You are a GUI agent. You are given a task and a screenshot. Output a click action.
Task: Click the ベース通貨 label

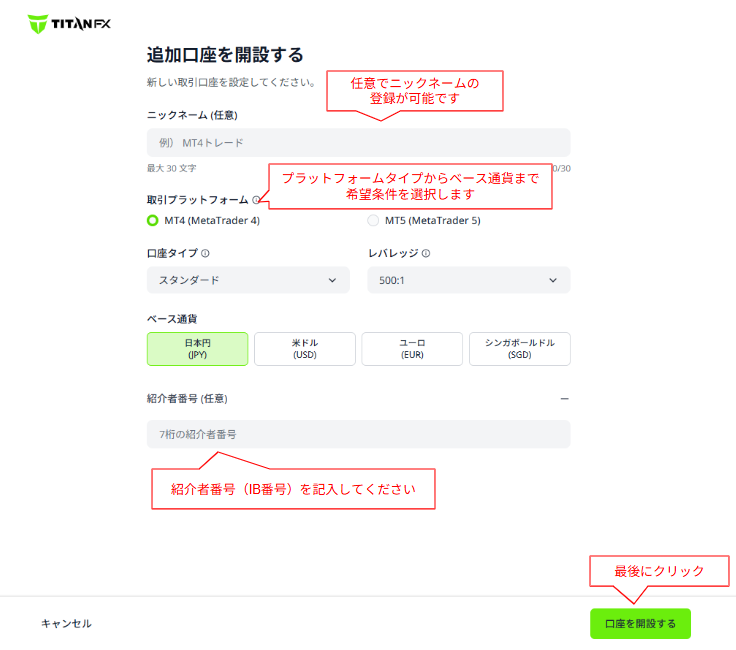[172, 319]
